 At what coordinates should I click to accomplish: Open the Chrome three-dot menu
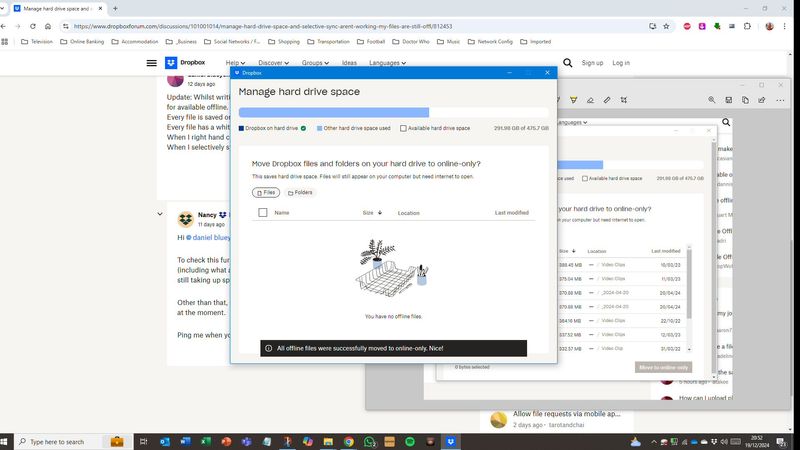click(x=785, y=26)
